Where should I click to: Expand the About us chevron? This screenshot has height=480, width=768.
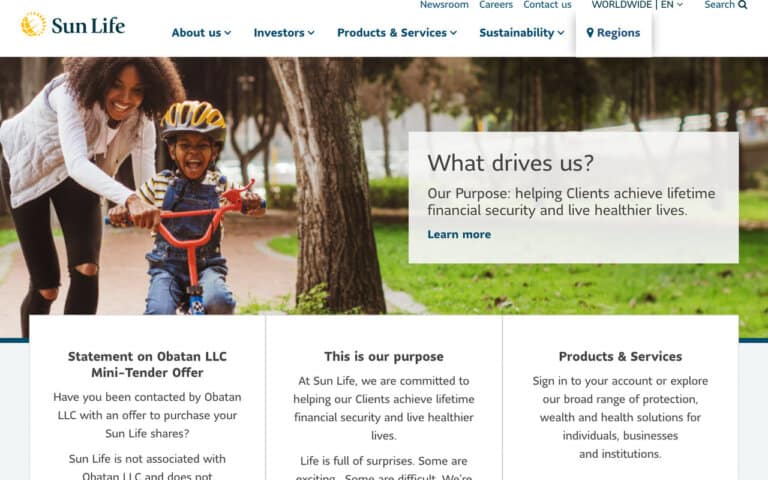pos(228,33)
